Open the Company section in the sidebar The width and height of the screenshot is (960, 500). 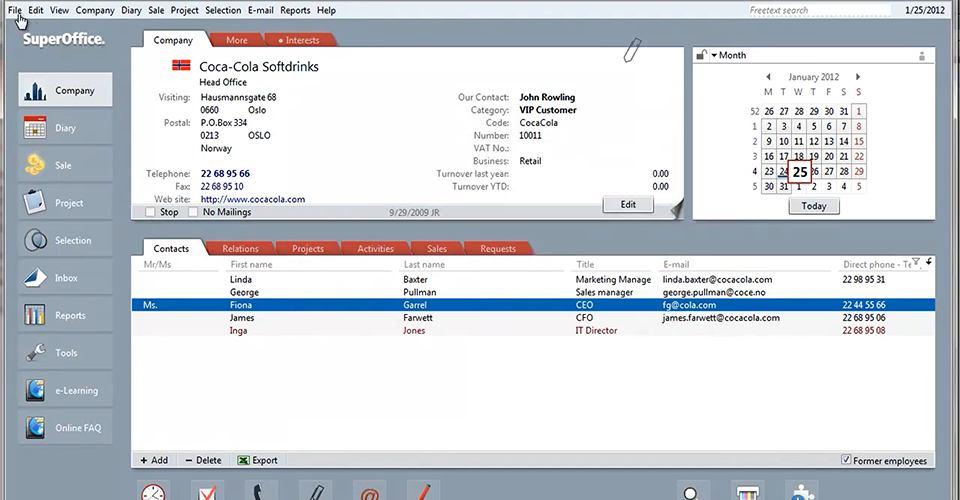(65, 90)
